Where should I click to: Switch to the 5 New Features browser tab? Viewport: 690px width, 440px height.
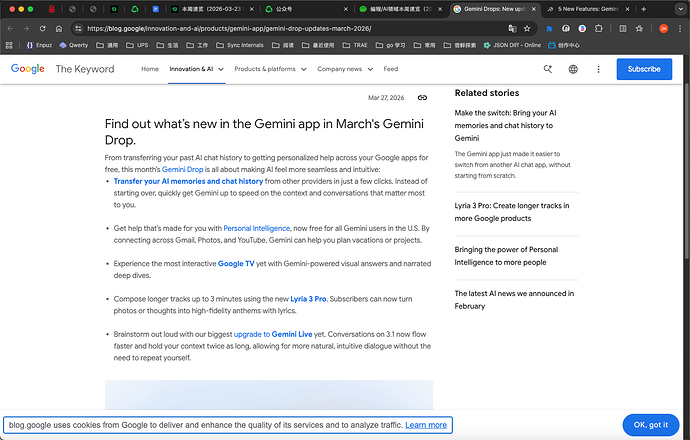595,9
